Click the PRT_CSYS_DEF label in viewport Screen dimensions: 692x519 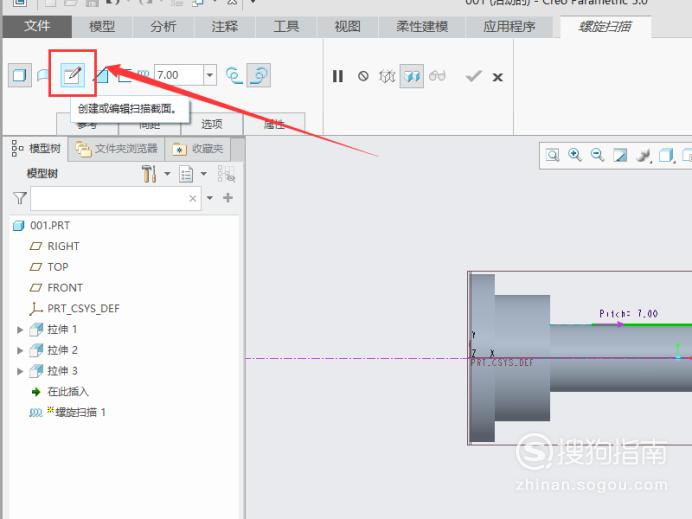502,363
